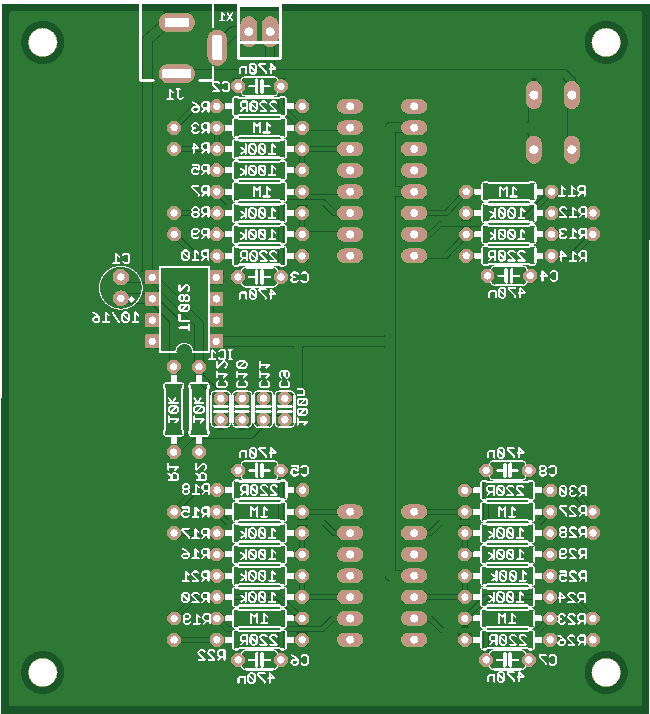Click the C9 label text

[x=284, y=379]
